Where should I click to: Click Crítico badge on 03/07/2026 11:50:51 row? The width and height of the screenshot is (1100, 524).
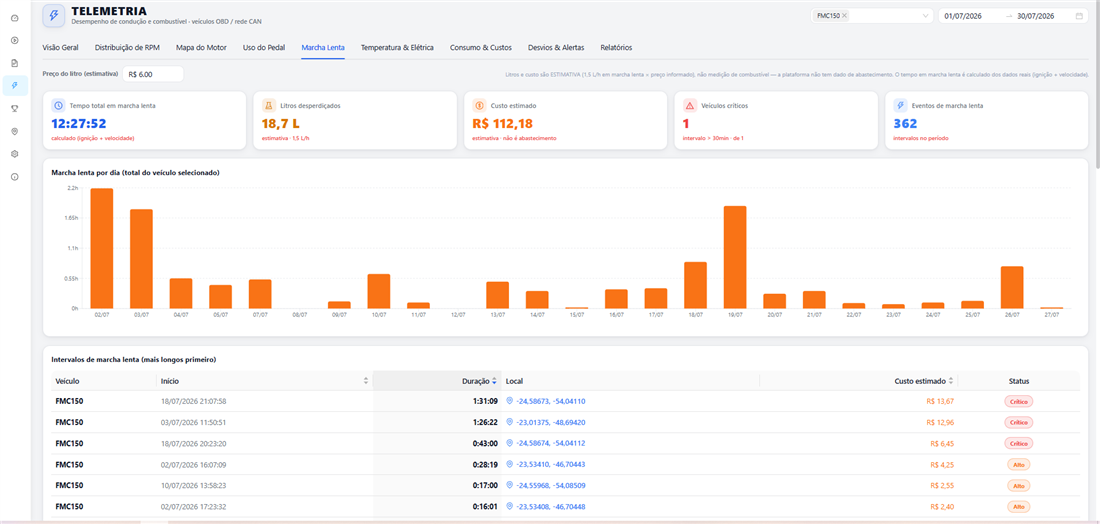(1019, 422)
